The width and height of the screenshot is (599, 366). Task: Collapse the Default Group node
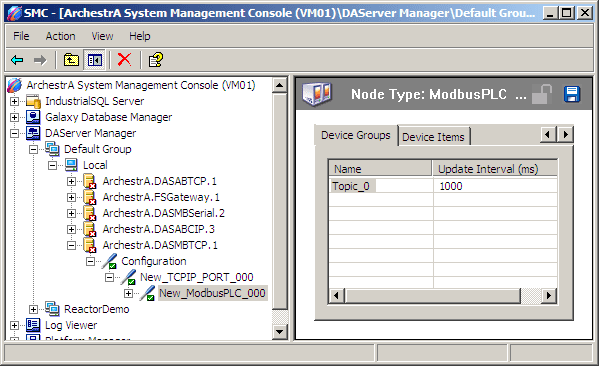point(34,149)
